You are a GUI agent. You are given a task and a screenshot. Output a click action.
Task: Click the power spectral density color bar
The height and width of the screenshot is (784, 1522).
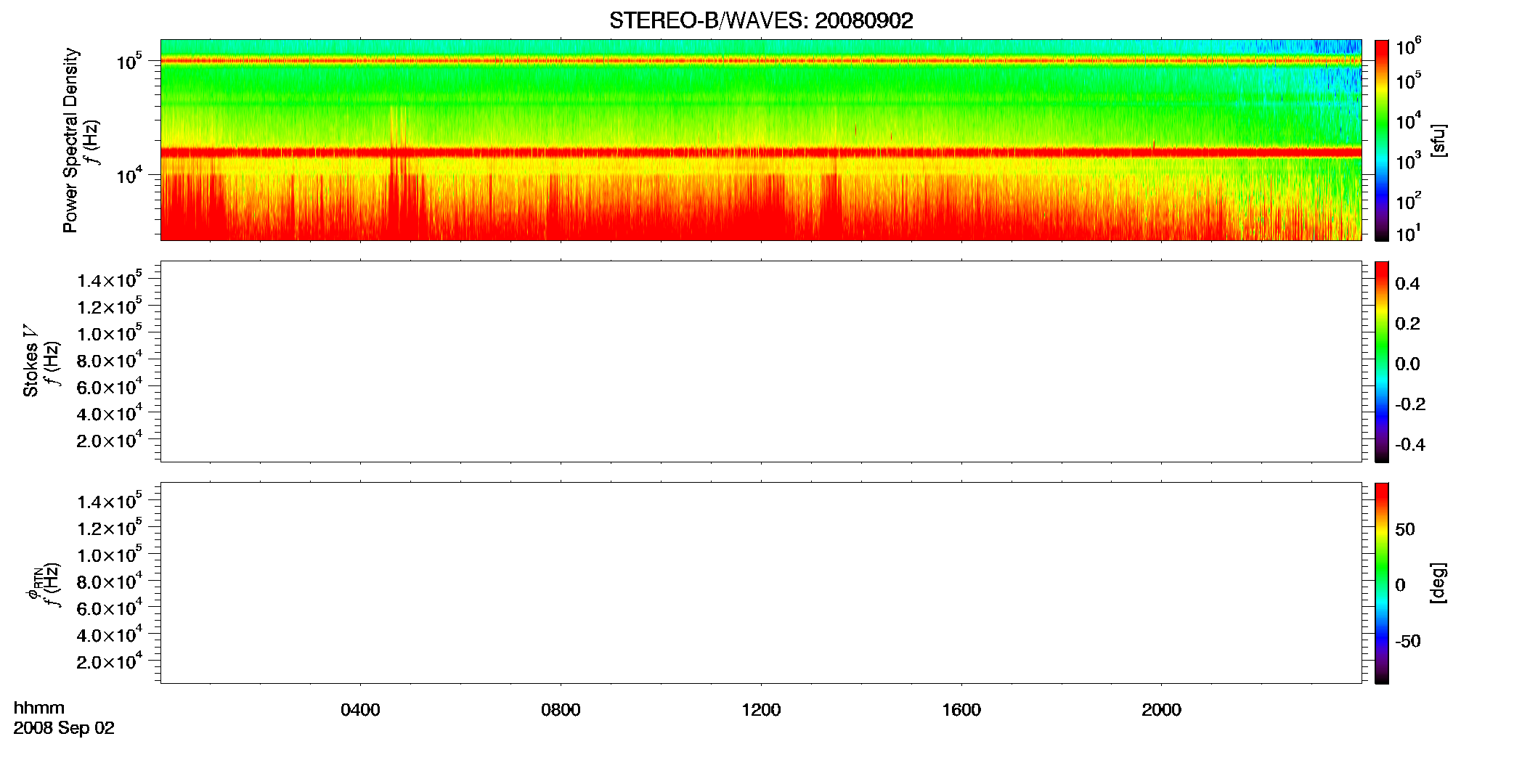[1381, 140]
